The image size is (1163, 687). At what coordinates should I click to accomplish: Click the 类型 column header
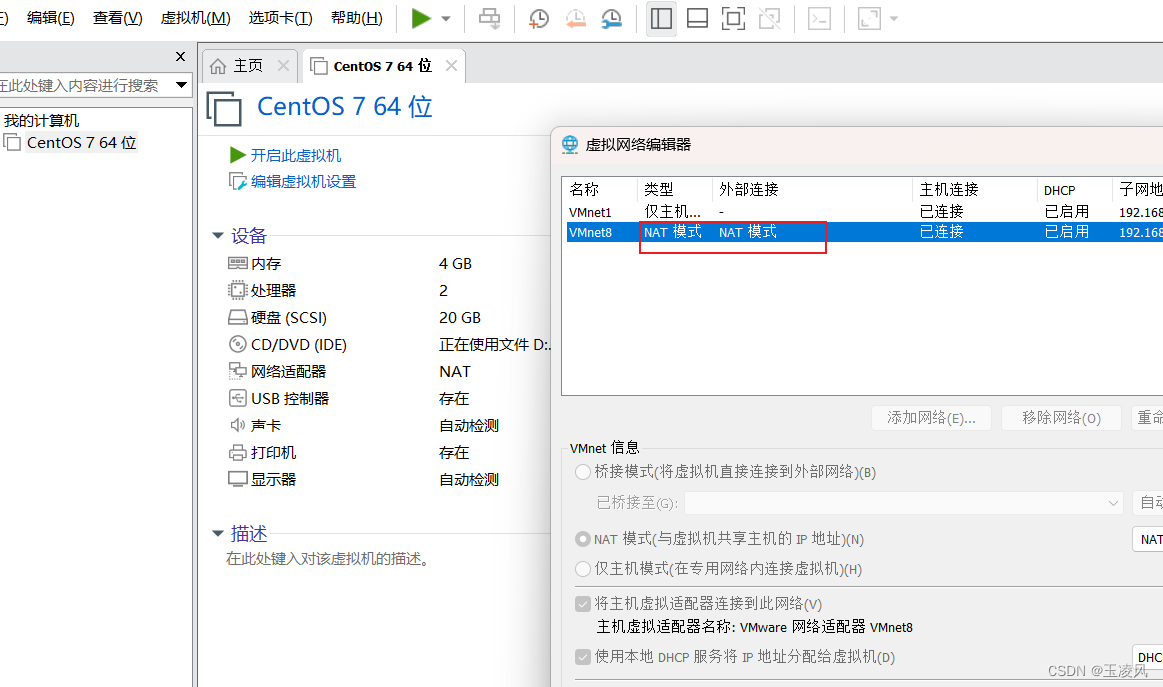click(674, 189)
